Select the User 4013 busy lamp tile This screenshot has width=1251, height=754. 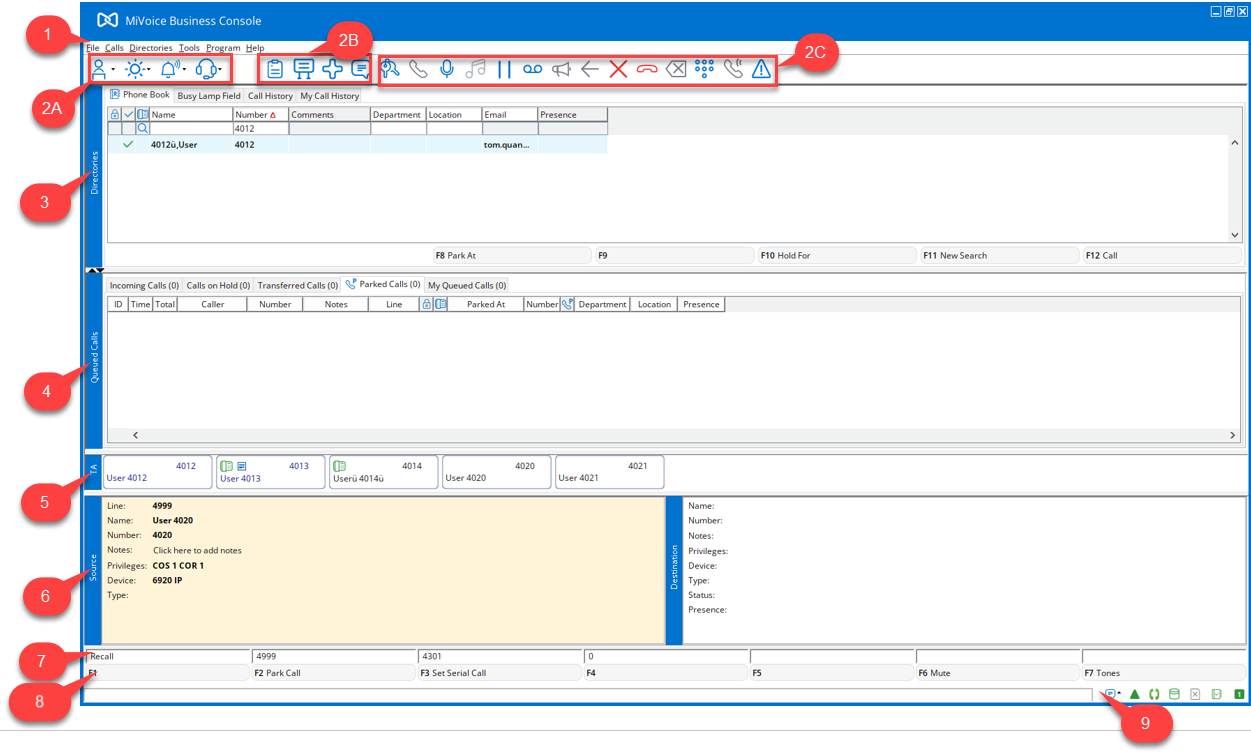click(270, 472)
